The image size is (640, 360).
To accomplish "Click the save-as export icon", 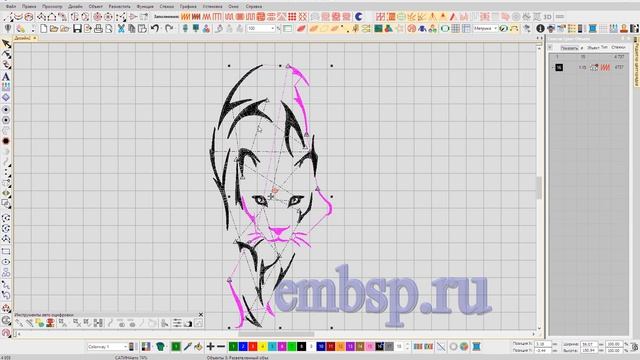I will click(x=88, y=29).
